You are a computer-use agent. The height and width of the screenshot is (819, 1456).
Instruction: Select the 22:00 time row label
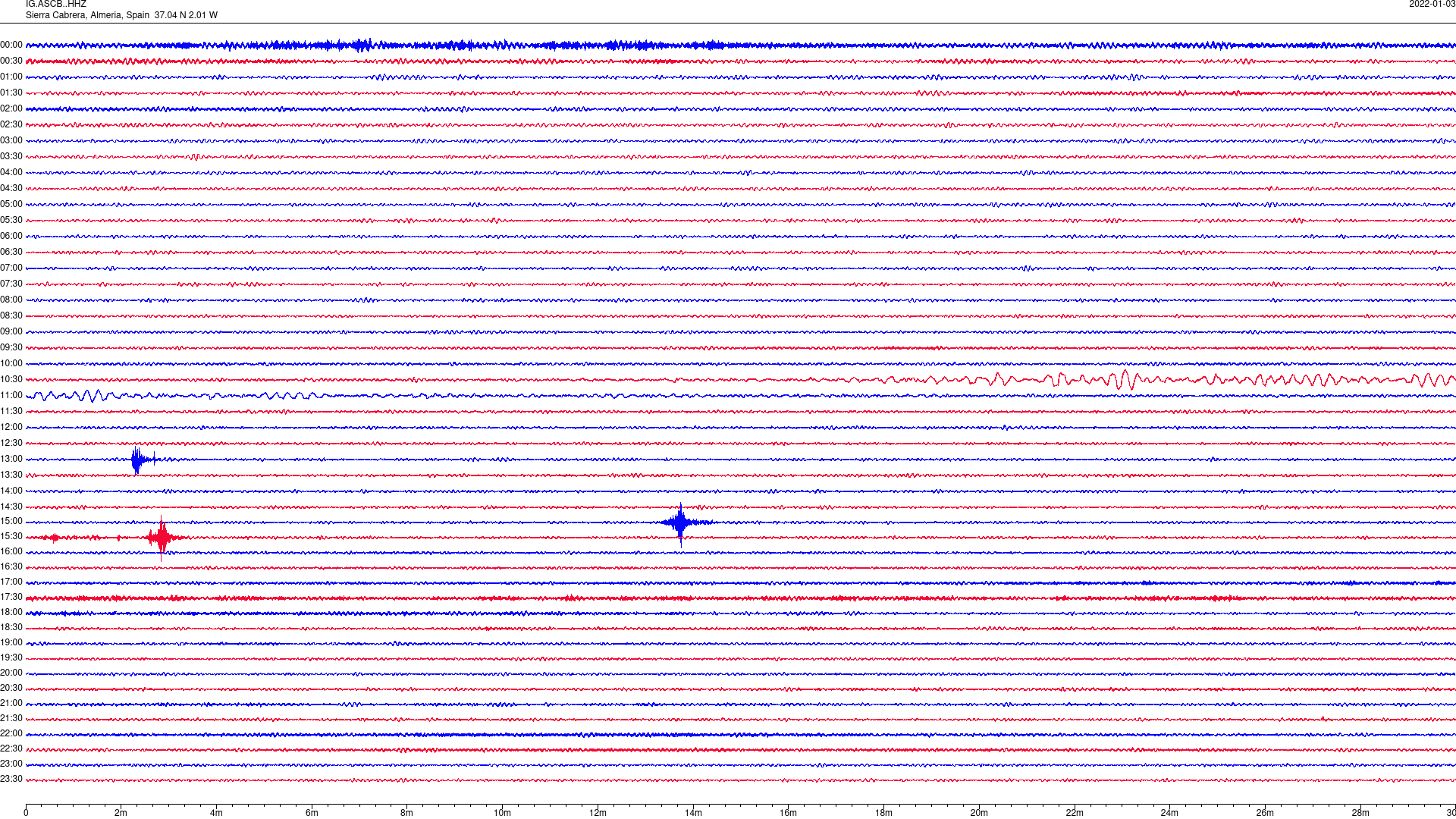[11, 734]
